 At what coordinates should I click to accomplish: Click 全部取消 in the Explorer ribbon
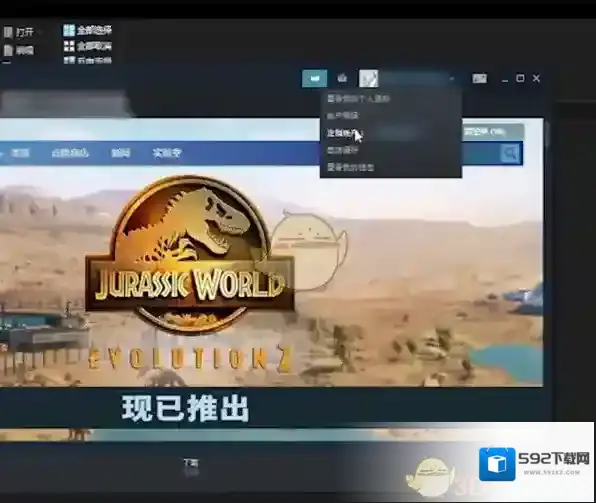click(x=87, y=46)
